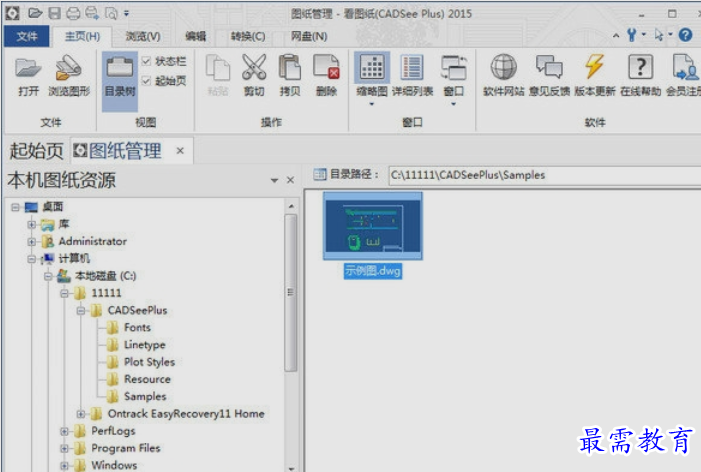The width and height of the screenshot is (701, 472).
Task: Switch to the 主页(H) ribbon tab
Action: (x=82, y=36)
